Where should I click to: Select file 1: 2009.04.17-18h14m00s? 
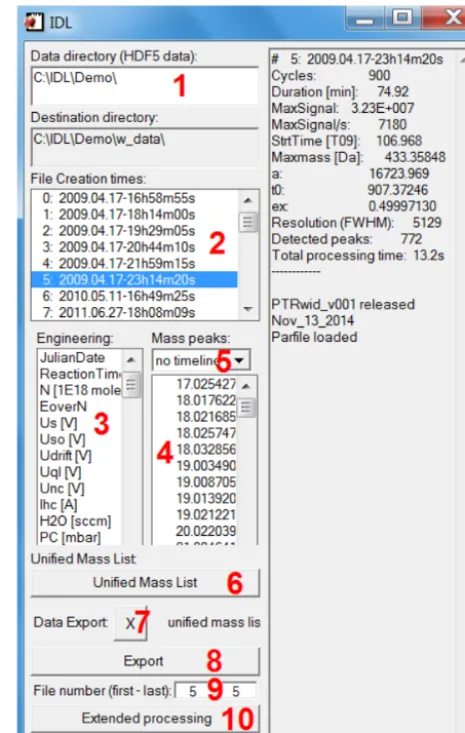tap(134, 215)
